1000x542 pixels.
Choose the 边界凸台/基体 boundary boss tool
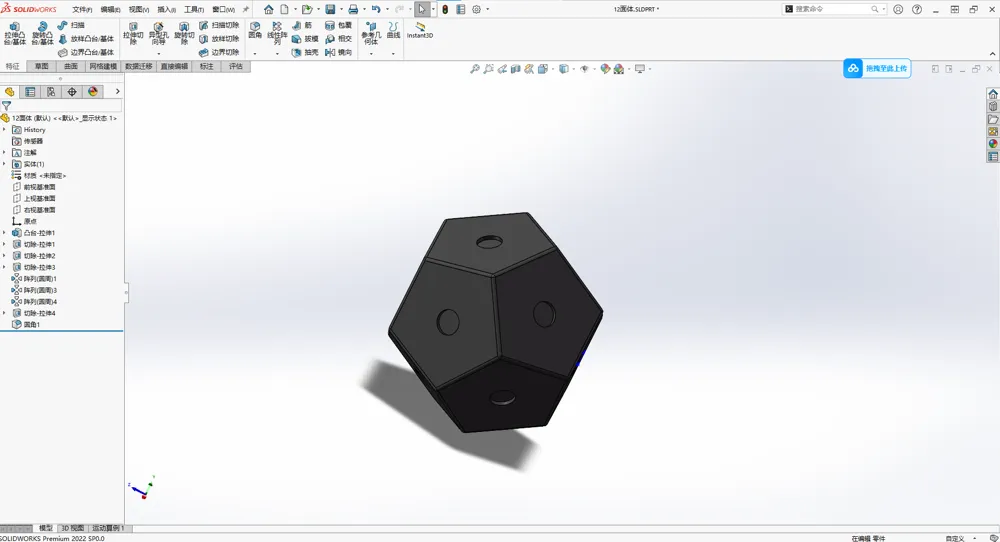pyautogui.click(x=86, y=52)
